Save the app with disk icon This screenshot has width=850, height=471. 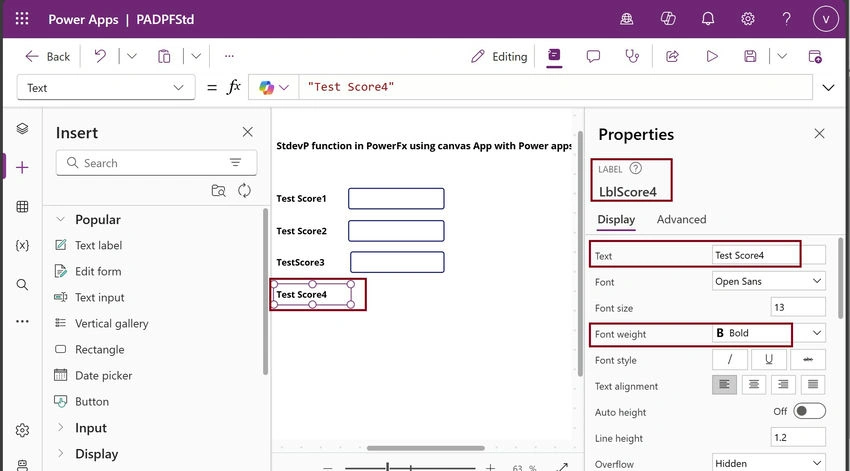click(x=750, y=56)
